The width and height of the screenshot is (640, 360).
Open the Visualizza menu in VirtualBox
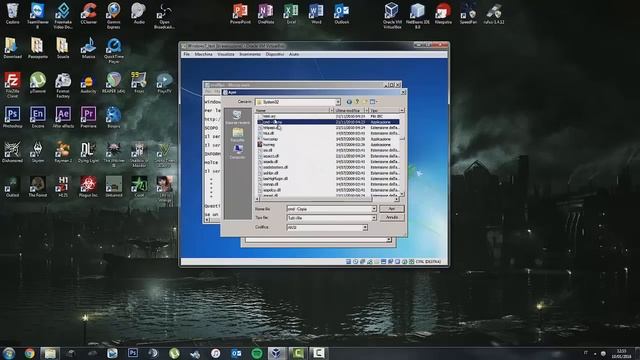pos(226,54)
